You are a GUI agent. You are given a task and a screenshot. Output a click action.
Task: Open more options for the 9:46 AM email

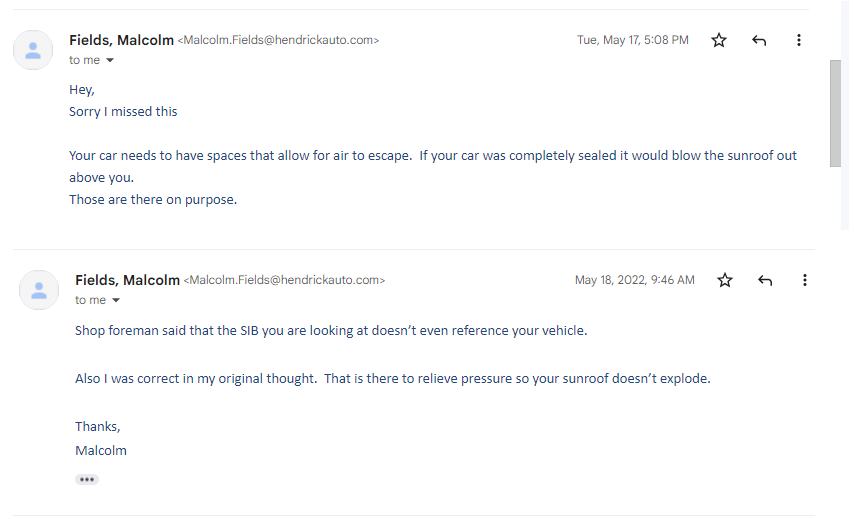pyautogui.click(x=804, y=280)
